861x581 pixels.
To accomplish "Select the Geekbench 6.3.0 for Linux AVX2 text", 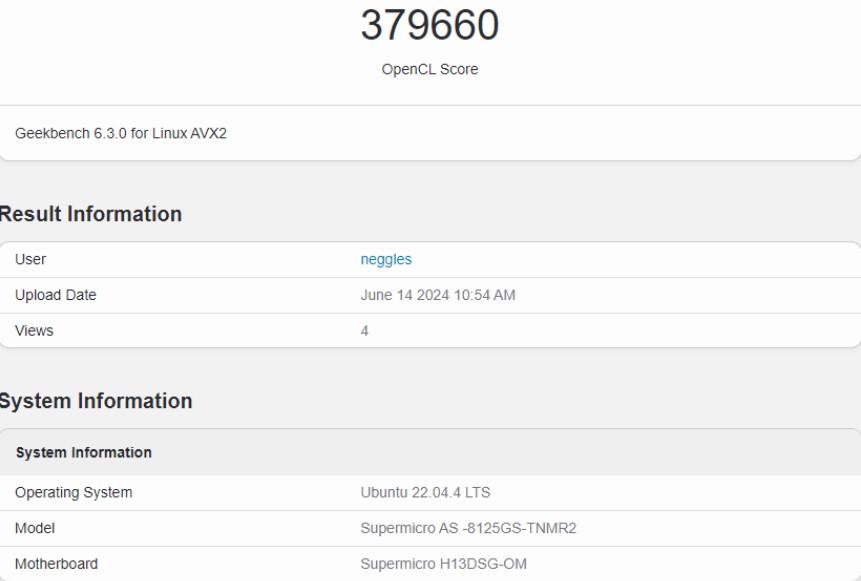I will 121,133.
